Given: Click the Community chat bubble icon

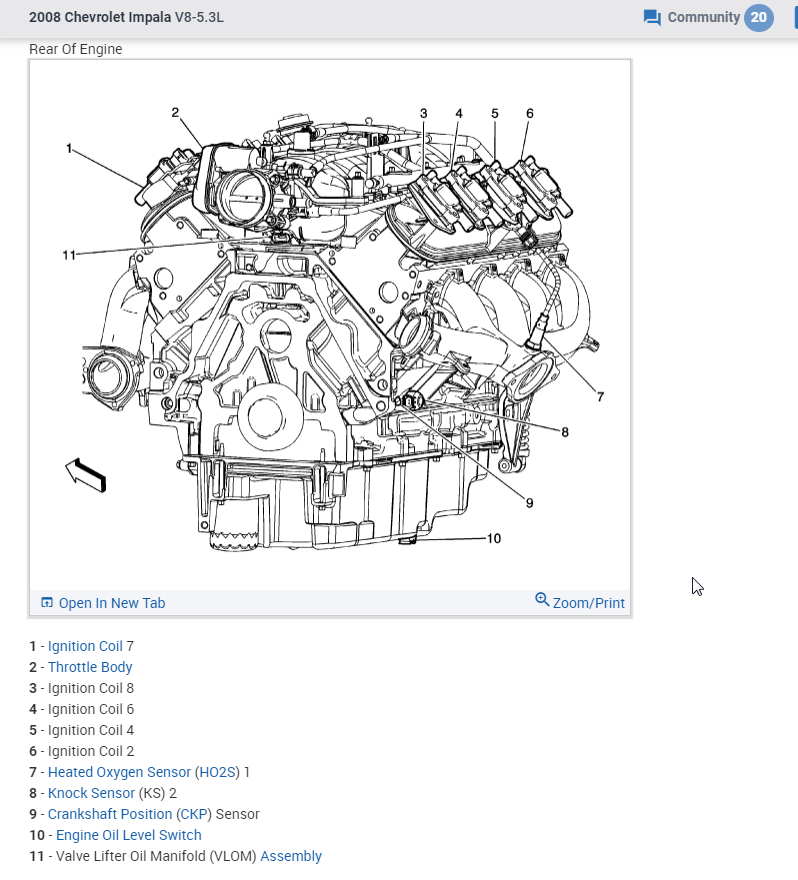Looking at the screenshot, I should coord(652,17).
